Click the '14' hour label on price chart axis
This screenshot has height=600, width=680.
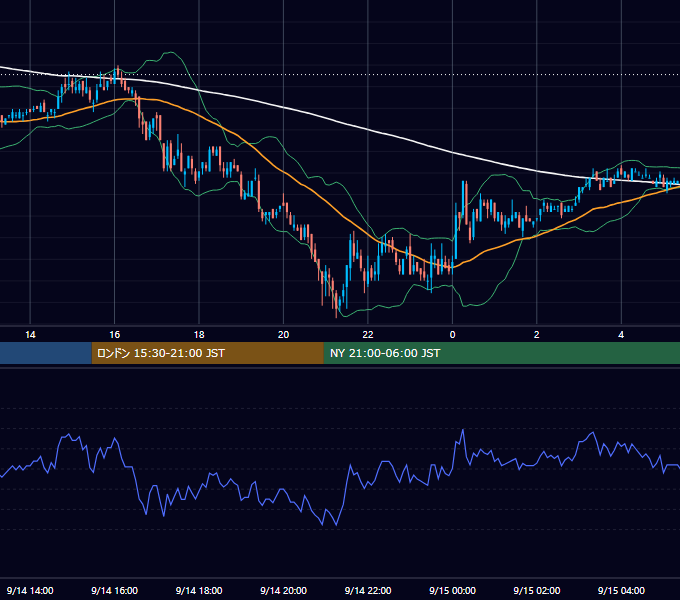coord(30,335)
